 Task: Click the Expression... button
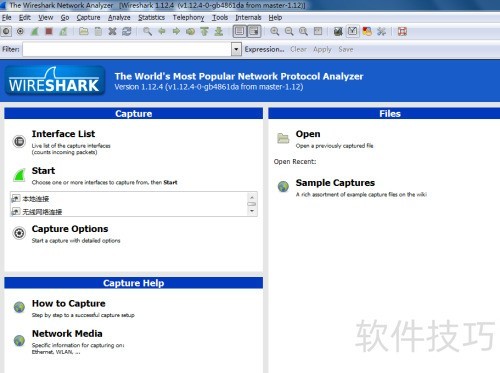click(x=264, y=49)
